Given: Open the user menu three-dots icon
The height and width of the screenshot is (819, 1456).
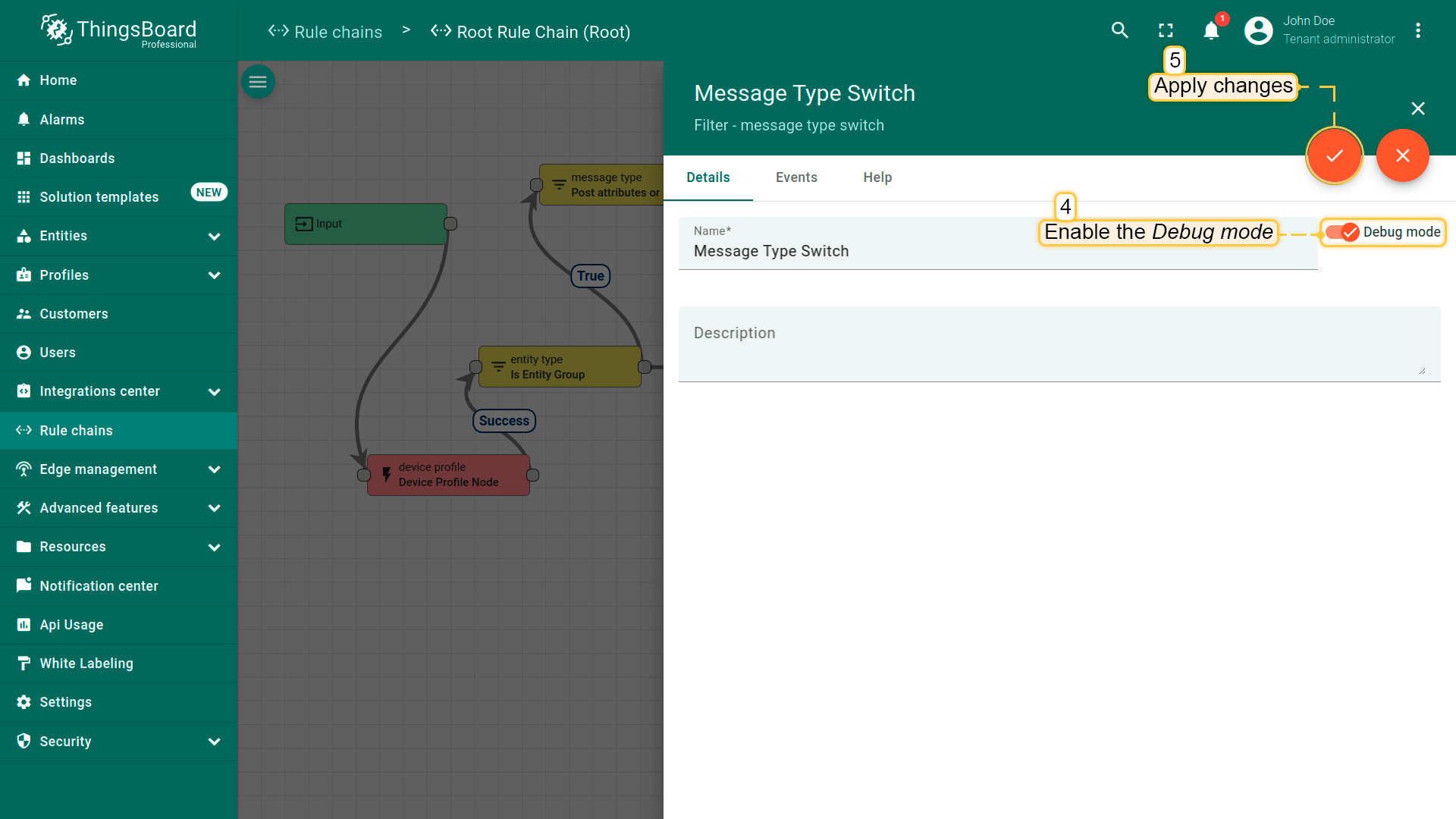Looking at the screenshot, I should click(1417, 30).
